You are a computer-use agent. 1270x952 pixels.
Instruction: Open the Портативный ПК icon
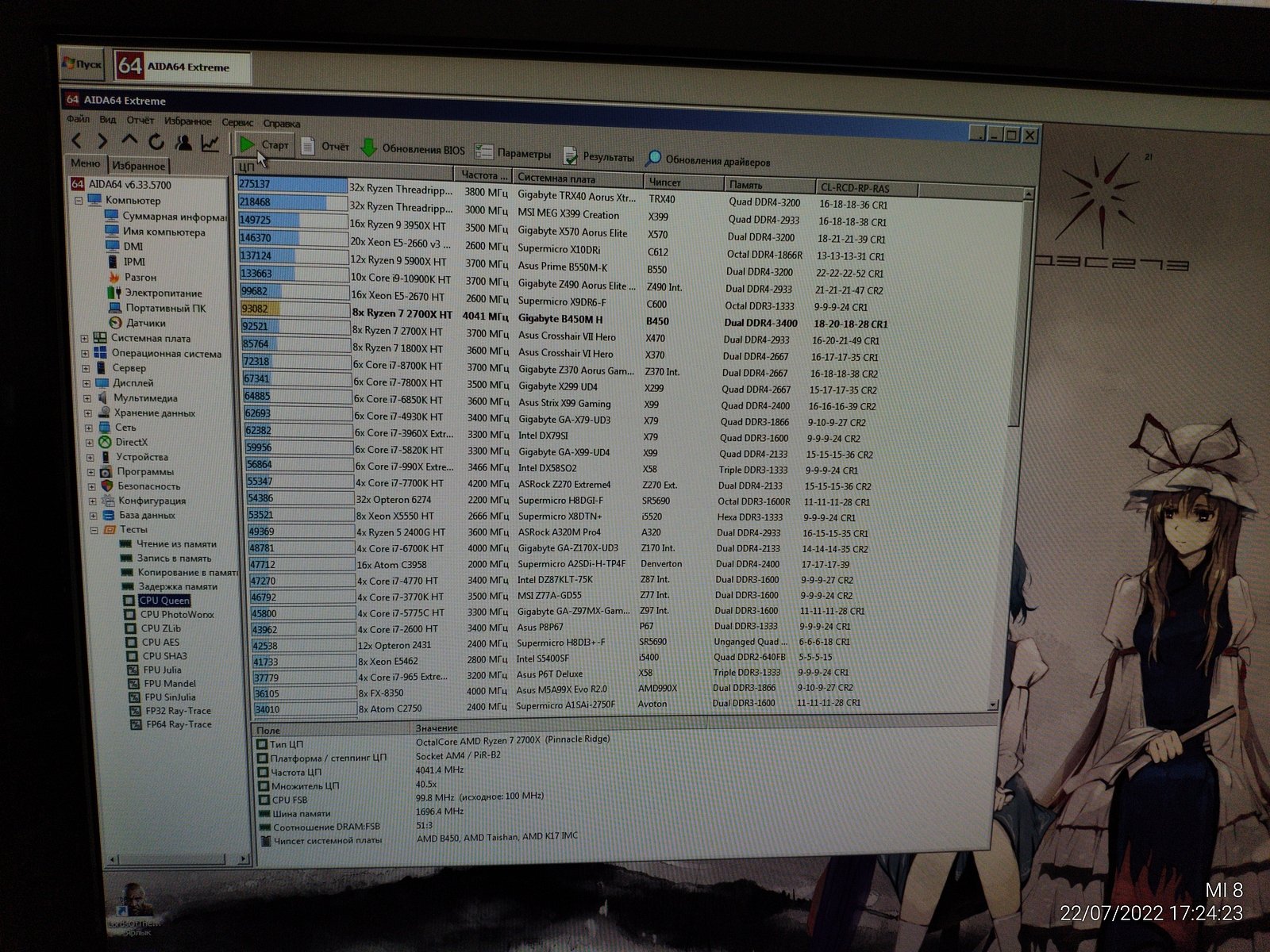click(x=115, y=308)
